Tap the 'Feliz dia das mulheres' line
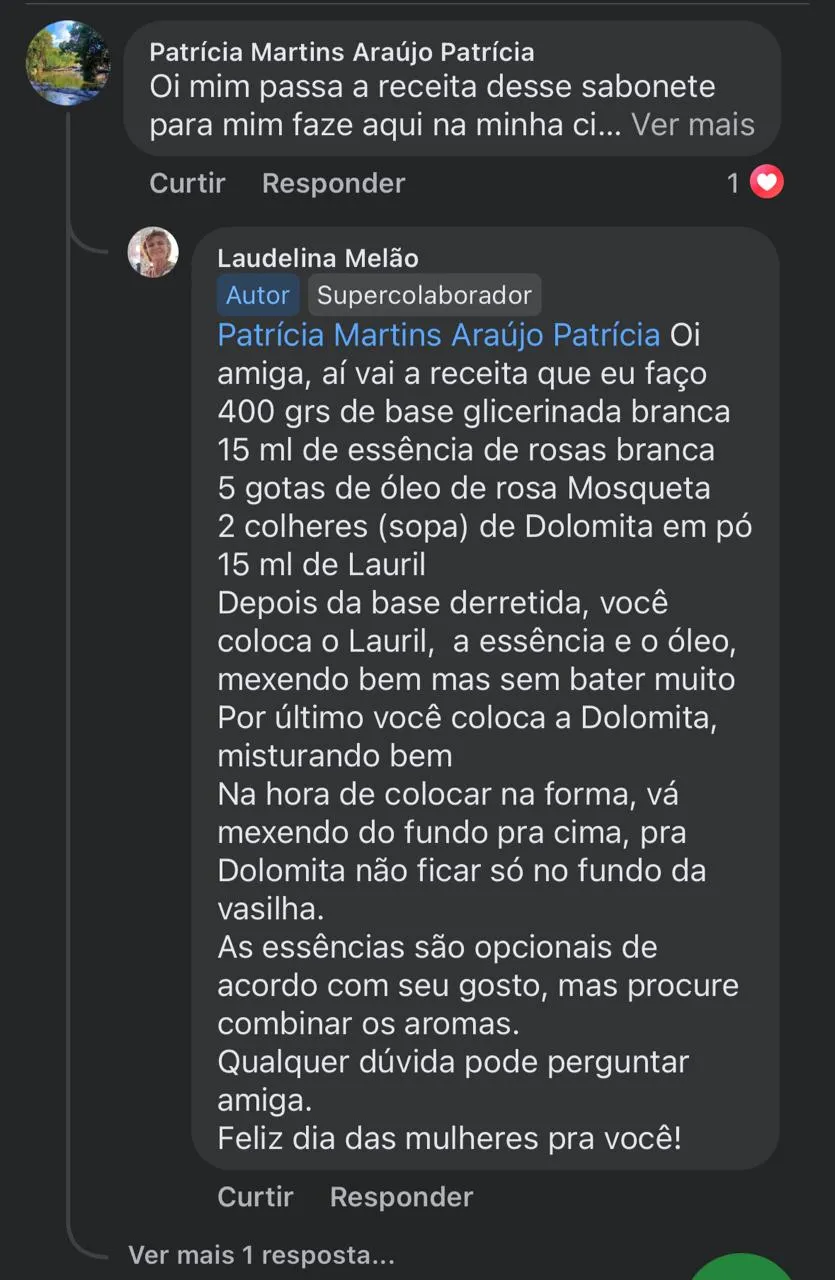 click(449, 1138)
